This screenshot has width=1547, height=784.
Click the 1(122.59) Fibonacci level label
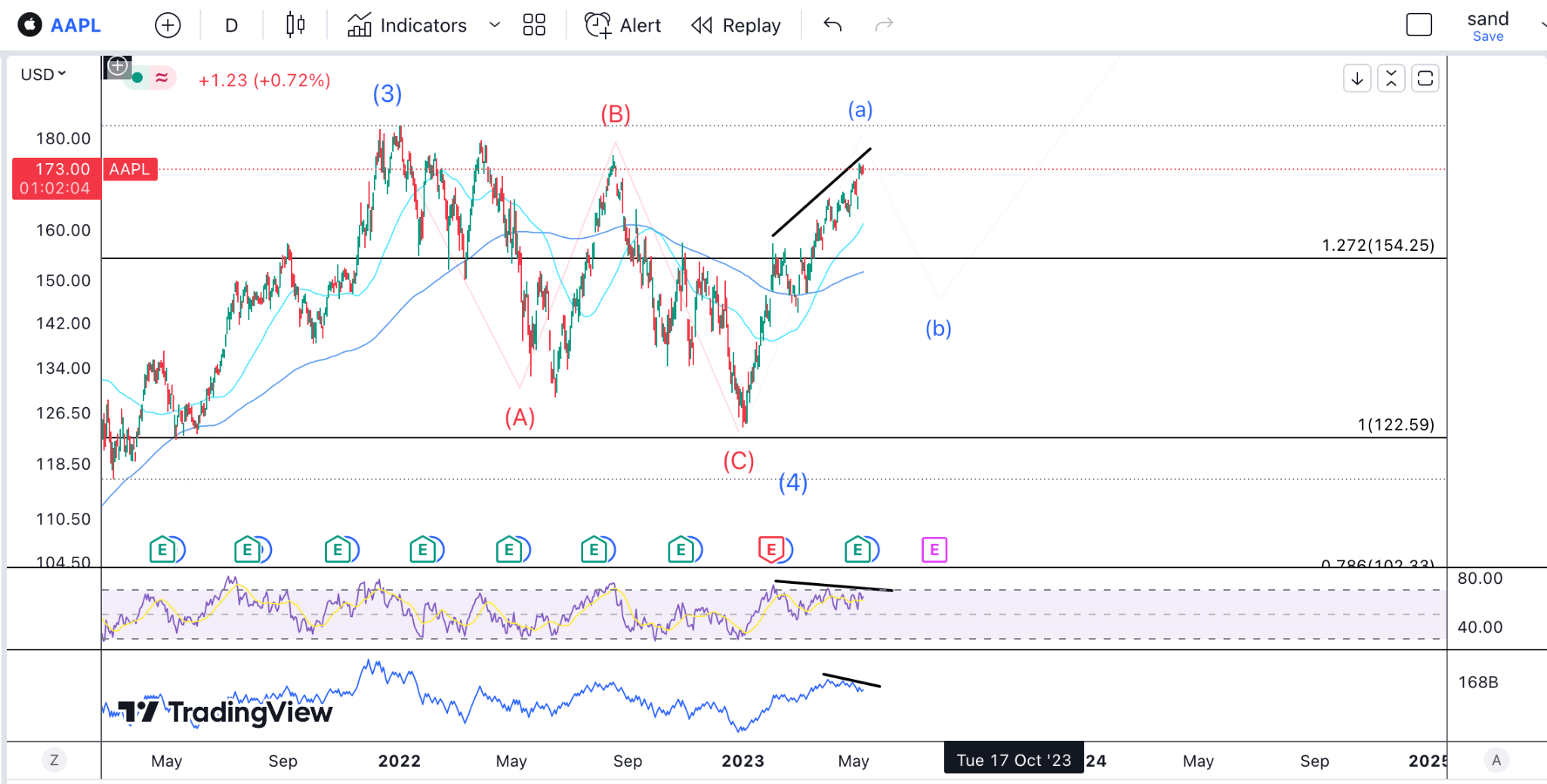click(1396, 424)
